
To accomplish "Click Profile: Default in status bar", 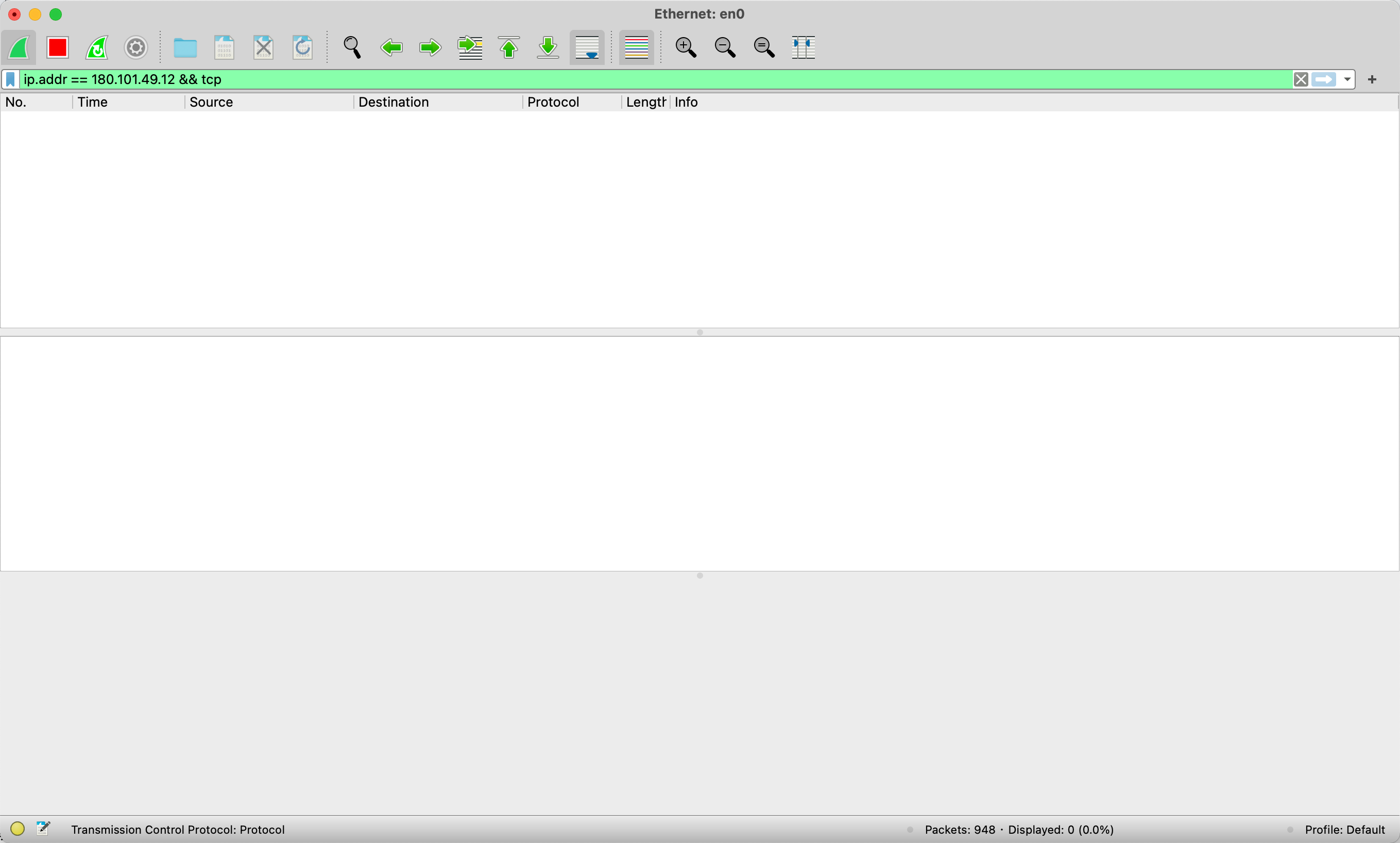I will tap(1345, 830).
